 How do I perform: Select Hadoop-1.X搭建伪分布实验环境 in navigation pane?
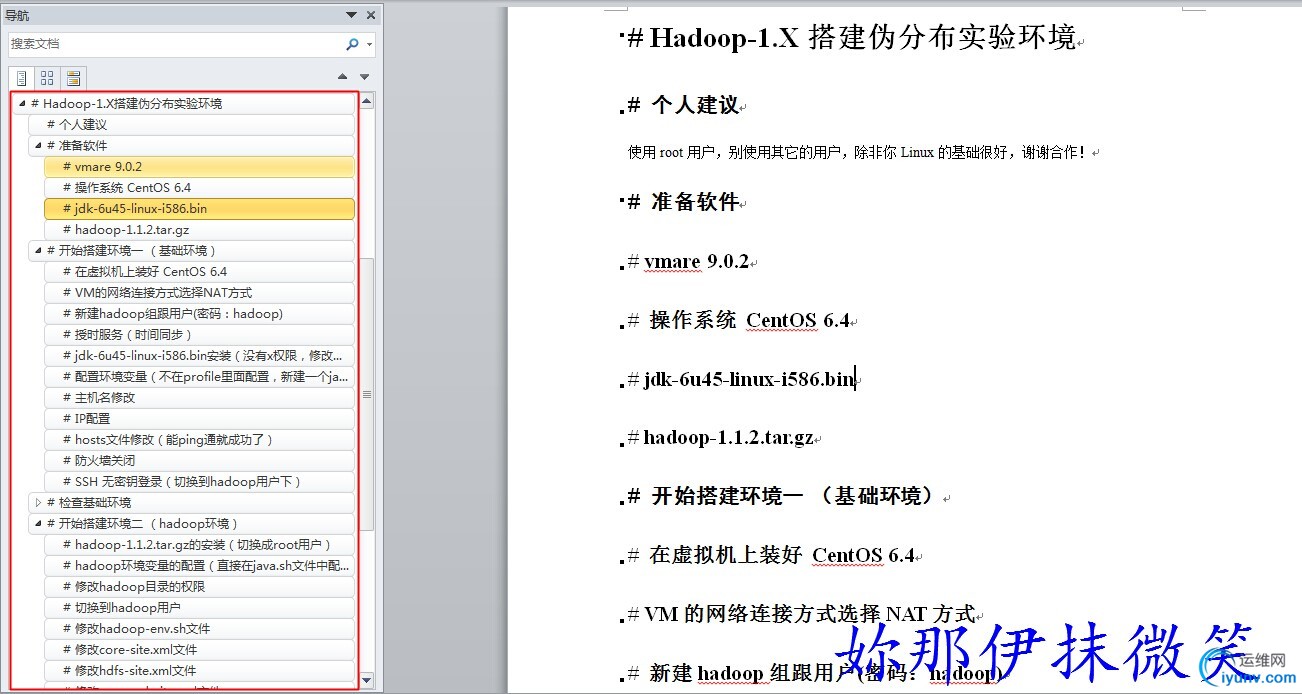[x=184, y=103]
